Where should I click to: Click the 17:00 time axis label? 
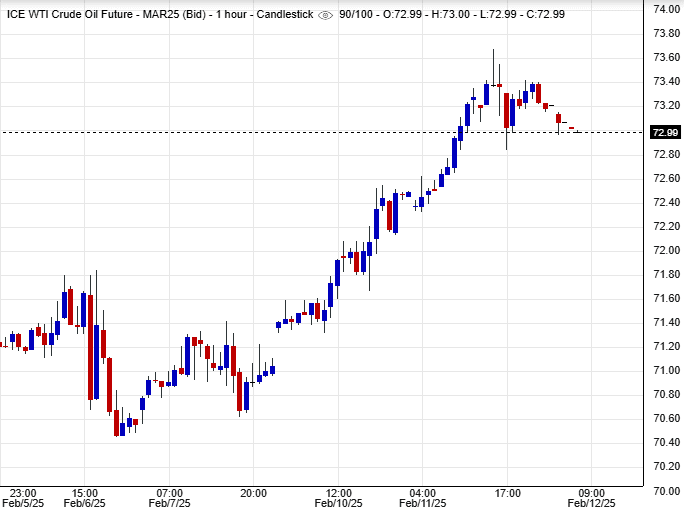[508, 492]
